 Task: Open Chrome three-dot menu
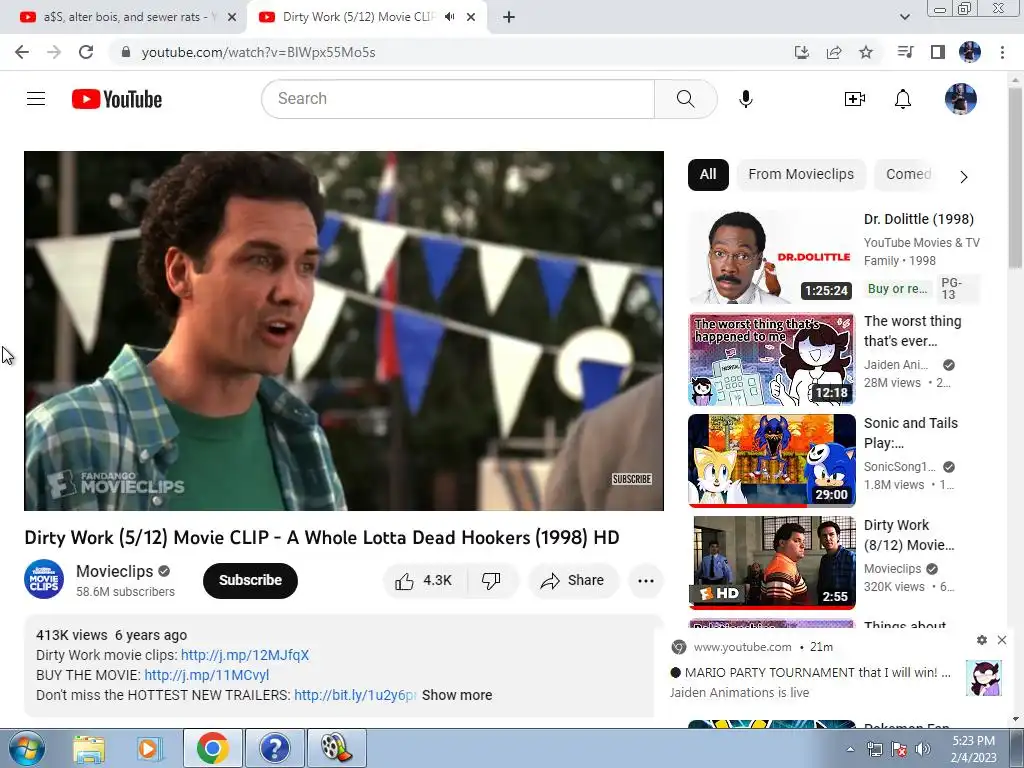tap(1002, 52)
